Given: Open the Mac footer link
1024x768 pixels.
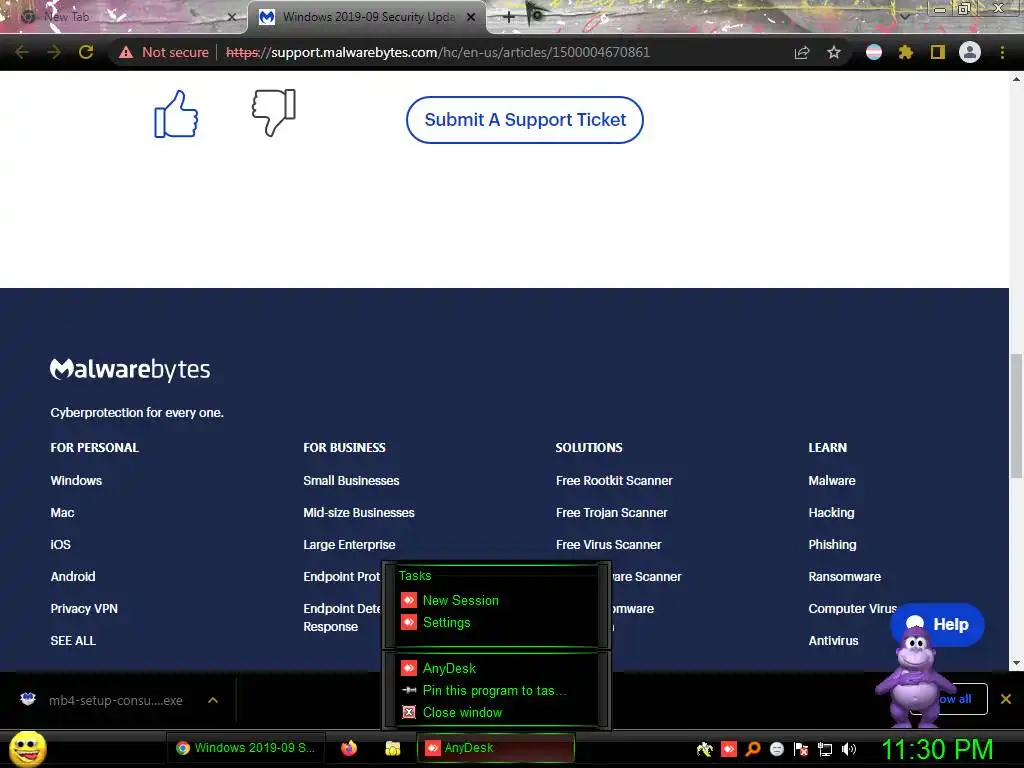Looking at the screenshot, I should tap(62, 513).
